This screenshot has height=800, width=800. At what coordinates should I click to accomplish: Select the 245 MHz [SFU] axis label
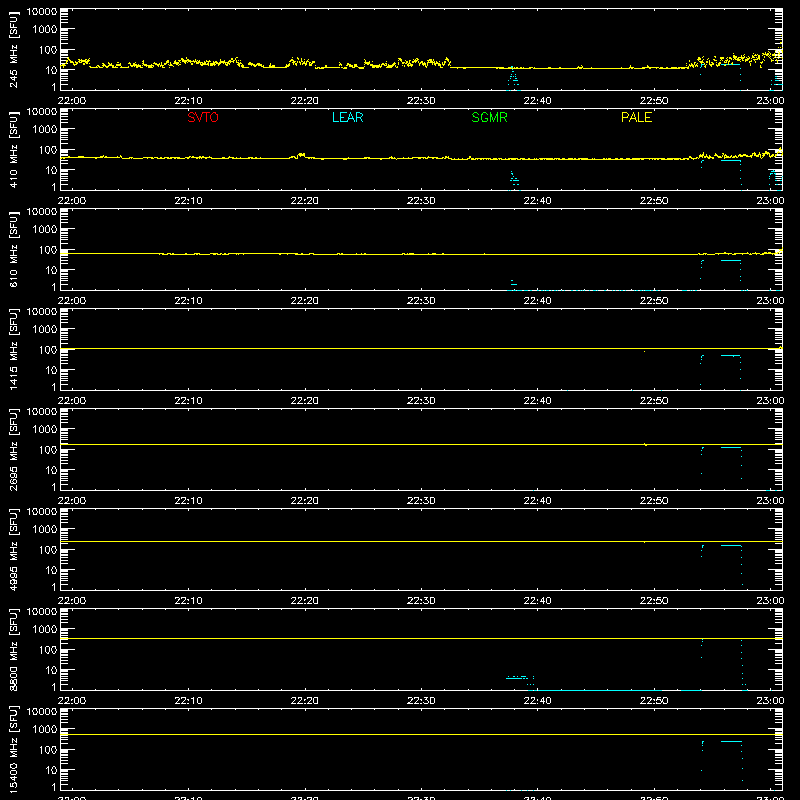(13, 50)
